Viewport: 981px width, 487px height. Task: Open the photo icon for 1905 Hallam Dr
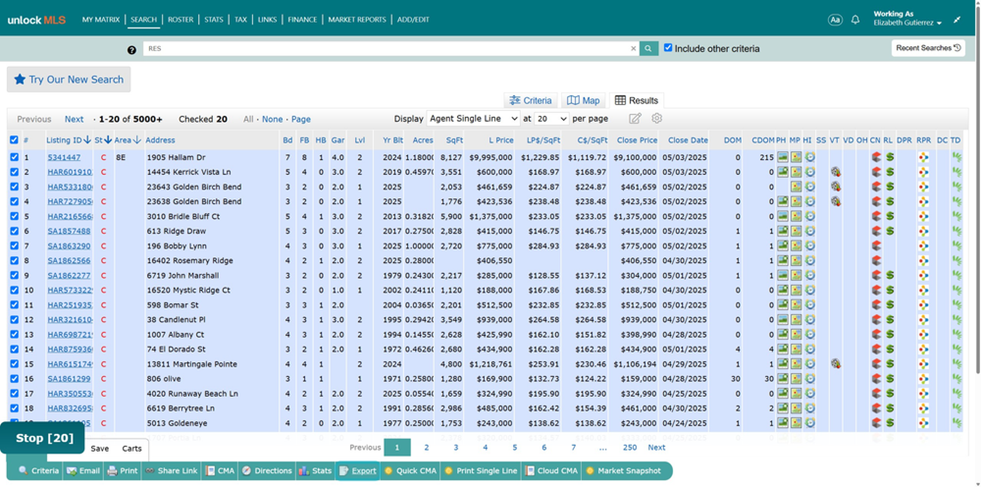point(782,157)
